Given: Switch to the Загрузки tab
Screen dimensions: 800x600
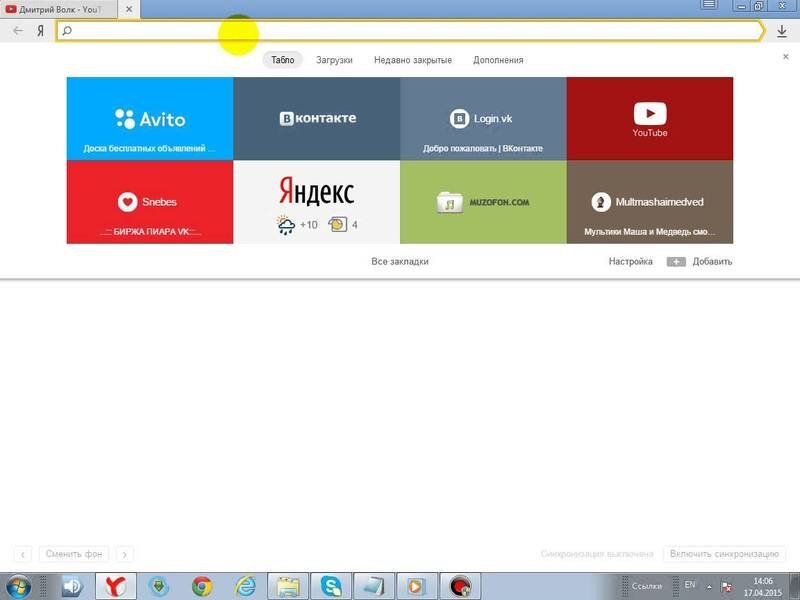Looking at the screenshot, I should coord(334,60).
